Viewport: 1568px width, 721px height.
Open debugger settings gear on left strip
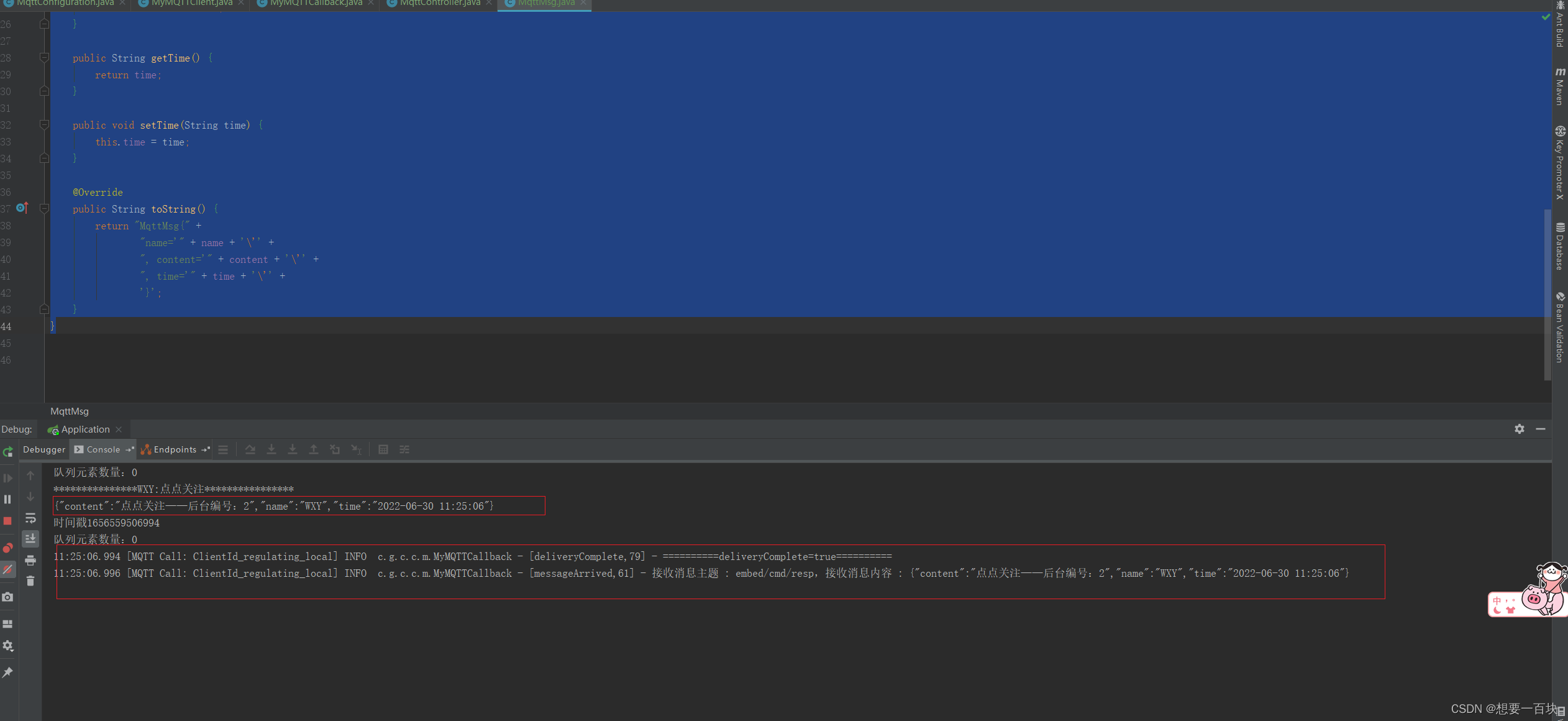point(7,646)
